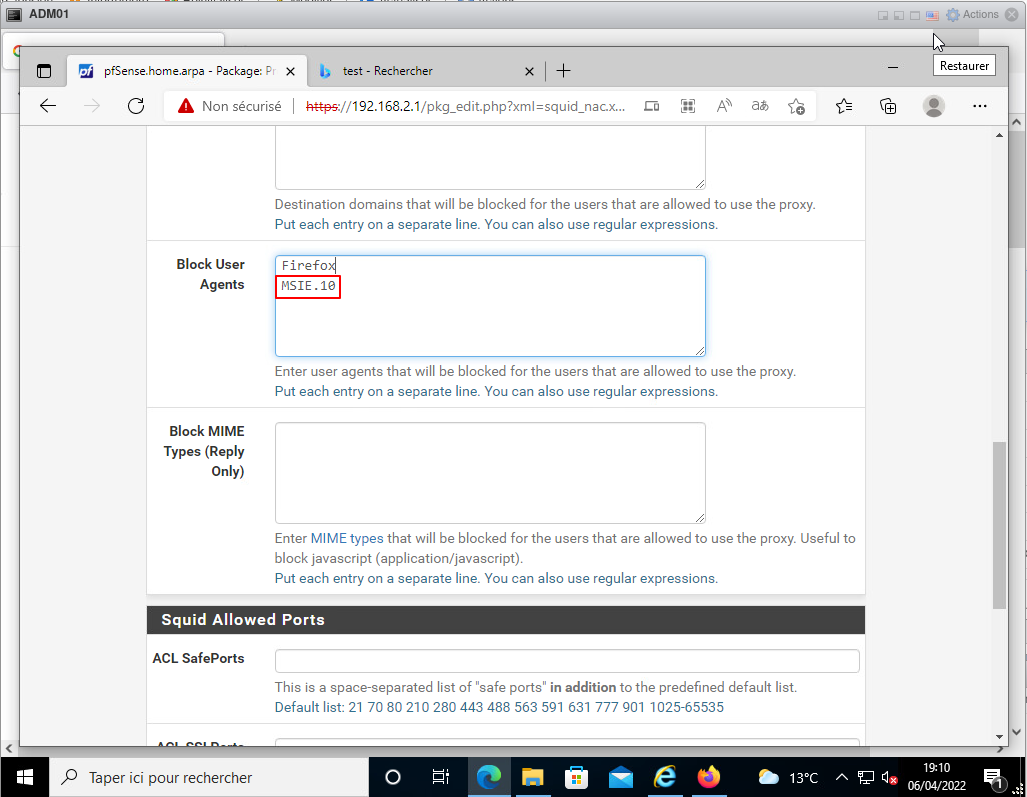Focus the ACL SafePorts input field
1027x797 pixels.
coord(567,661)
